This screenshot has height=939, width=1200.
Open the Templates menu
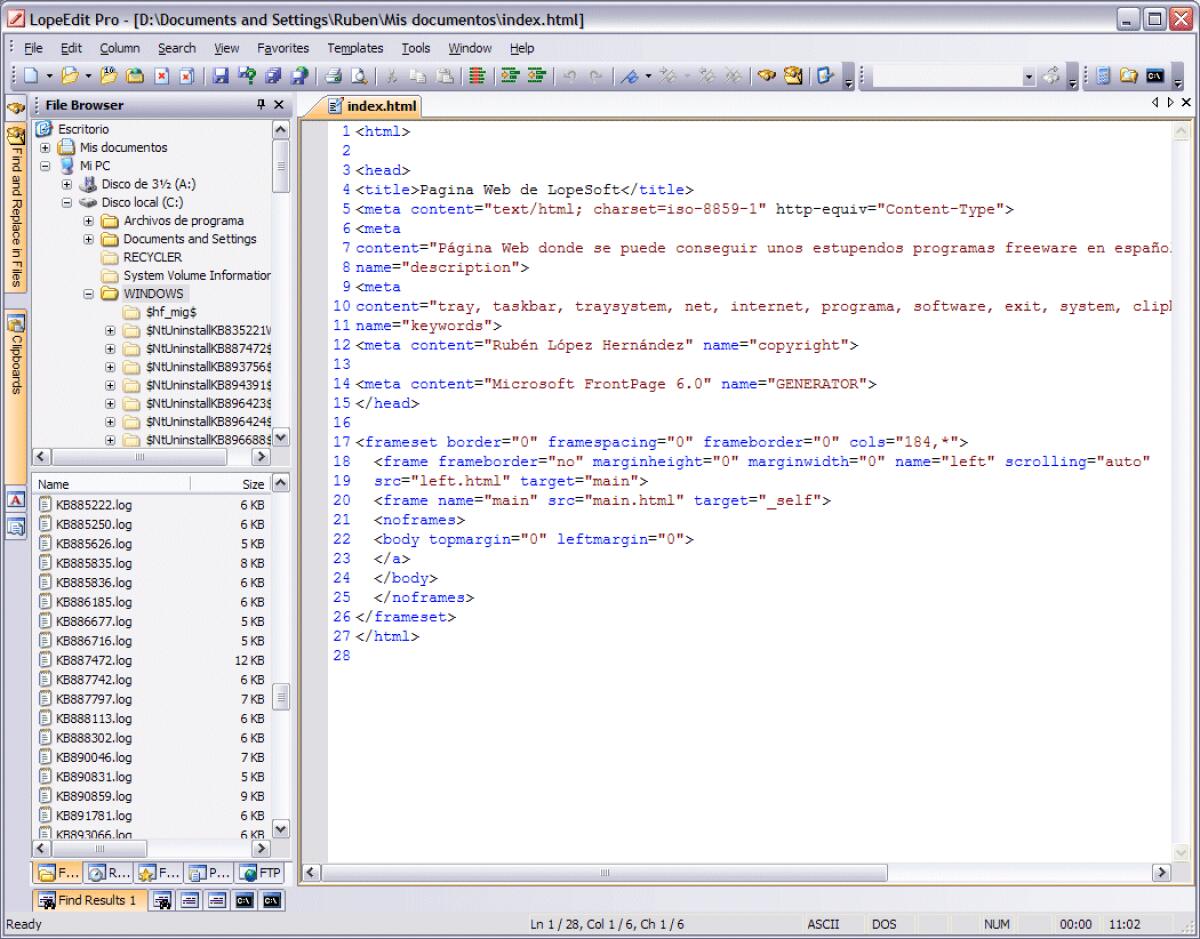[355, 47]
